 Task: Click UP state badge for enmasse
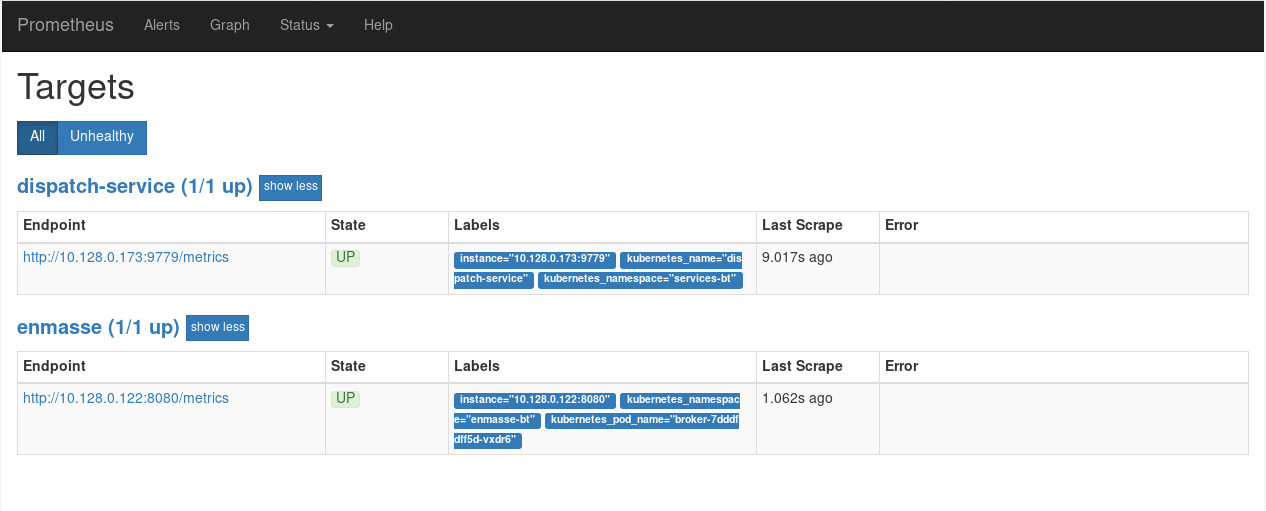tap(345, 398)
